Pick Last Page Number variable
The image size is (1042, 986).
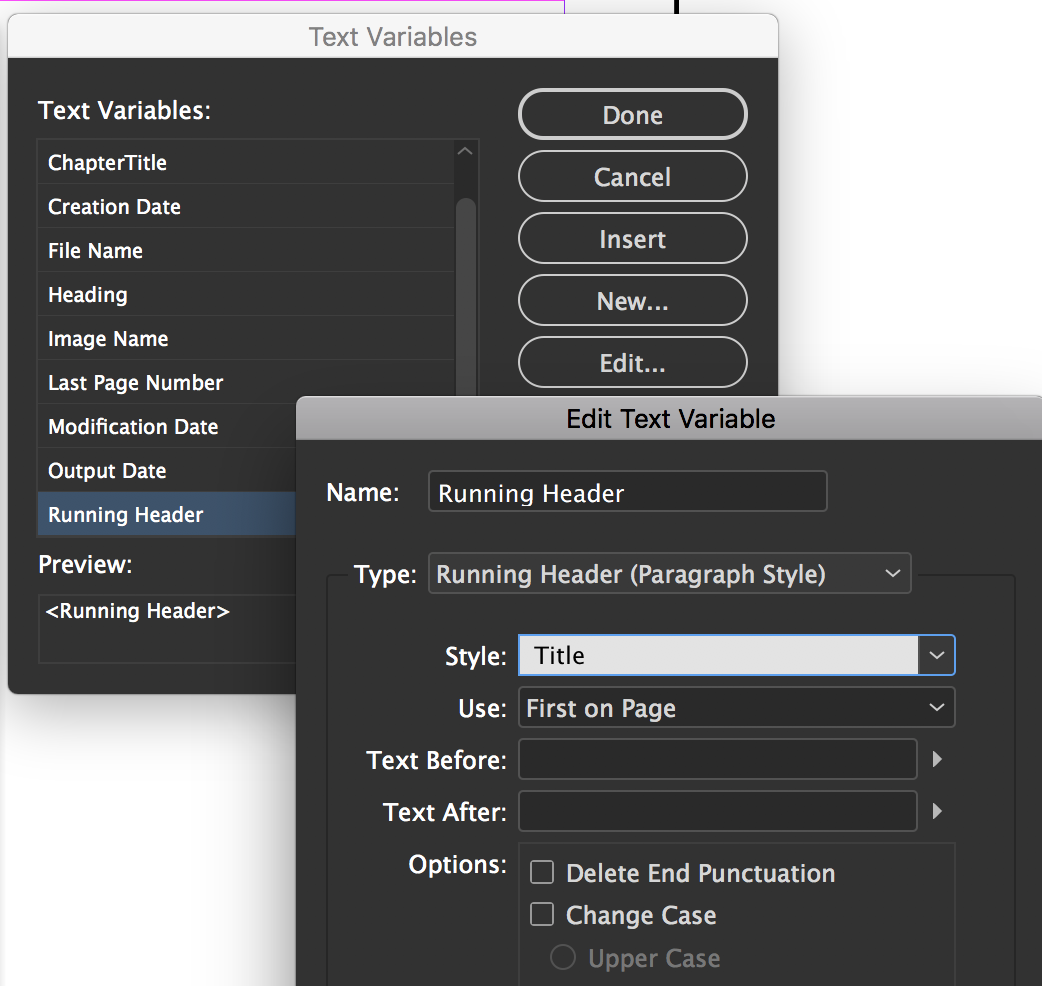click(135, 383)
